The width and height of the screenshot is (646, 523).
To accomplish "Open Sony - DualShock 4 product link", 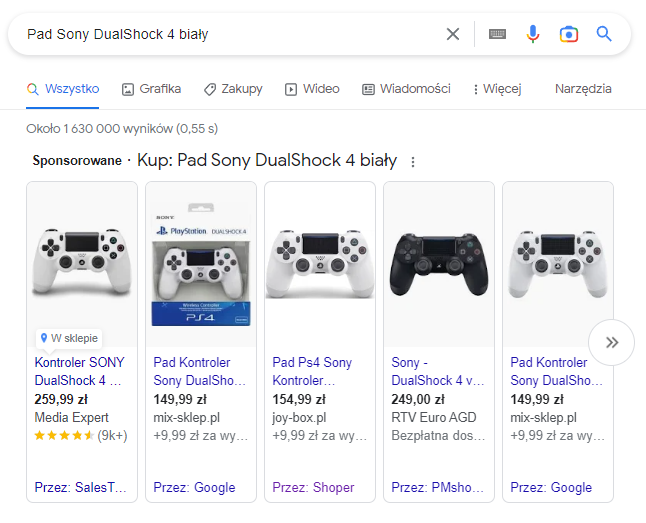I will click(x=438, y=371).
